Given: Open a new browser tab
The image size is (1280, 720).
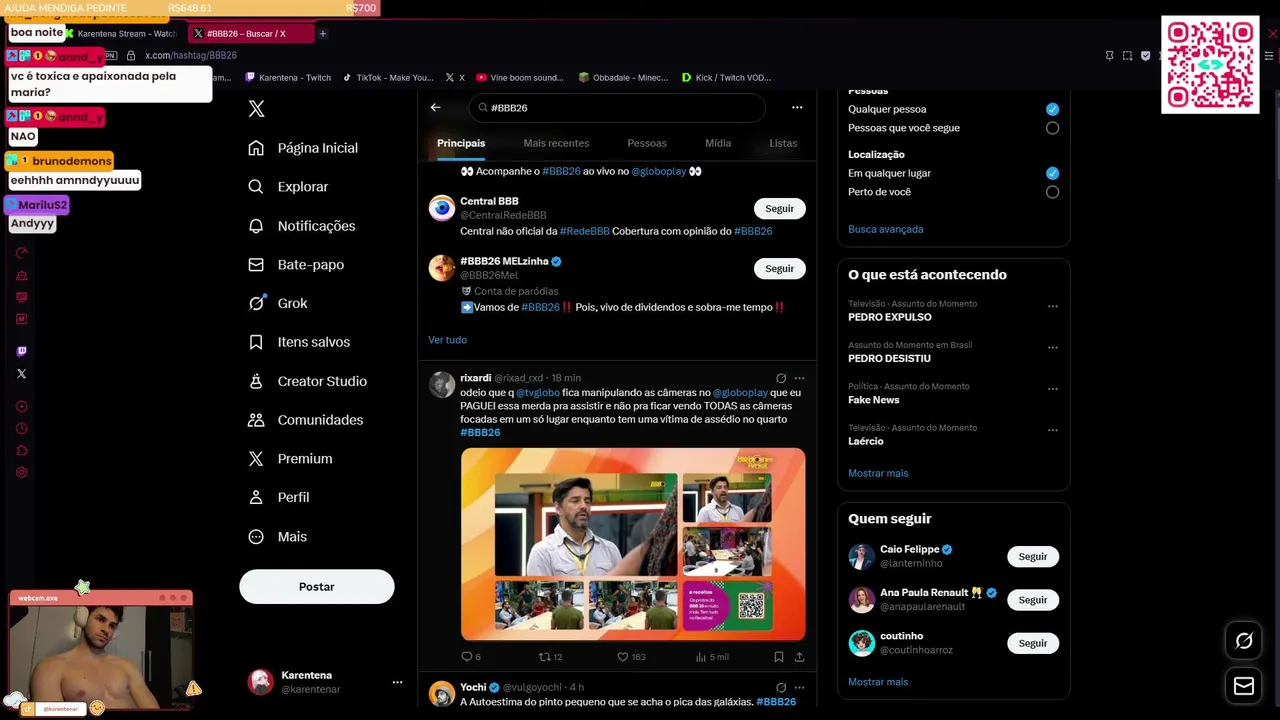Looking at the screenshot, I should pos(322,33).
